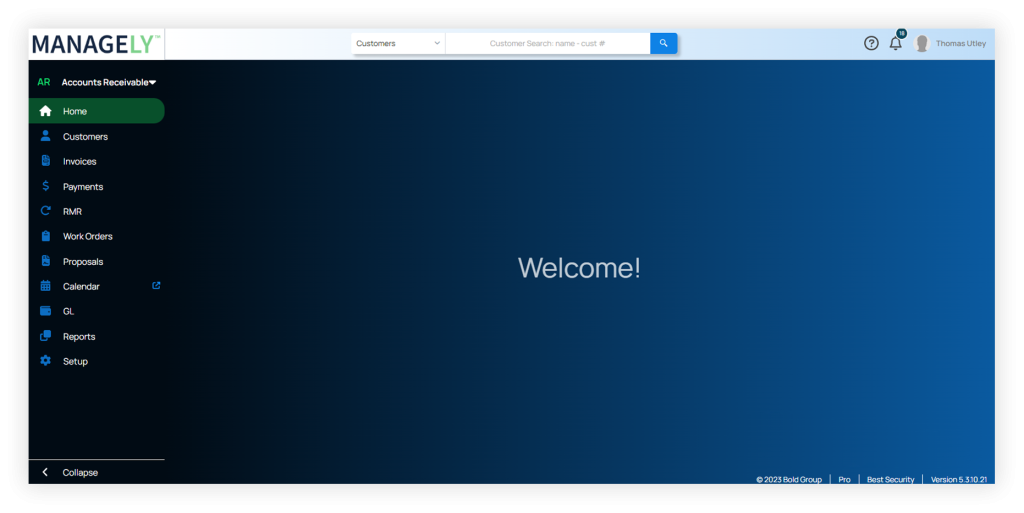Open Thomas Utley user profile menu
This screenshot has width=1024, height=513.
[951, 43]
